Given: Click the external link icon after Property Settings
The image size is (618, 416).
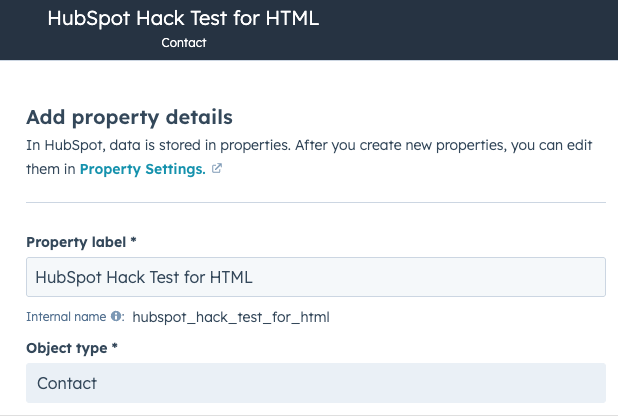Looking at the screenshot, I should pos(217,168).
